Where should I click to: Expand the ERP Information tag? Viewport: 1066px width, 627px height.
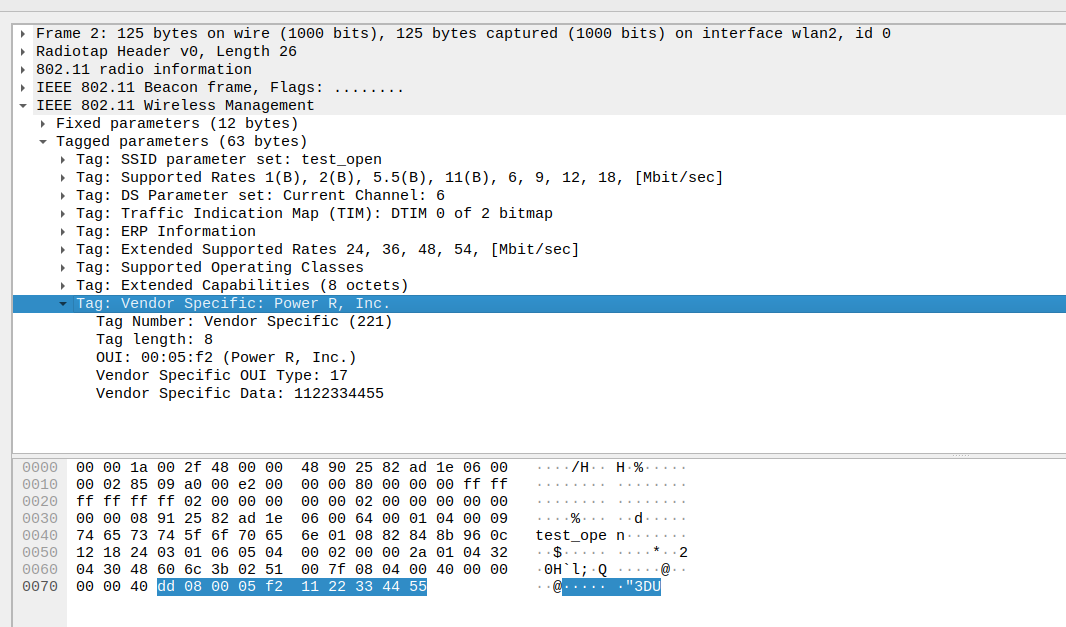click(63, 232)
